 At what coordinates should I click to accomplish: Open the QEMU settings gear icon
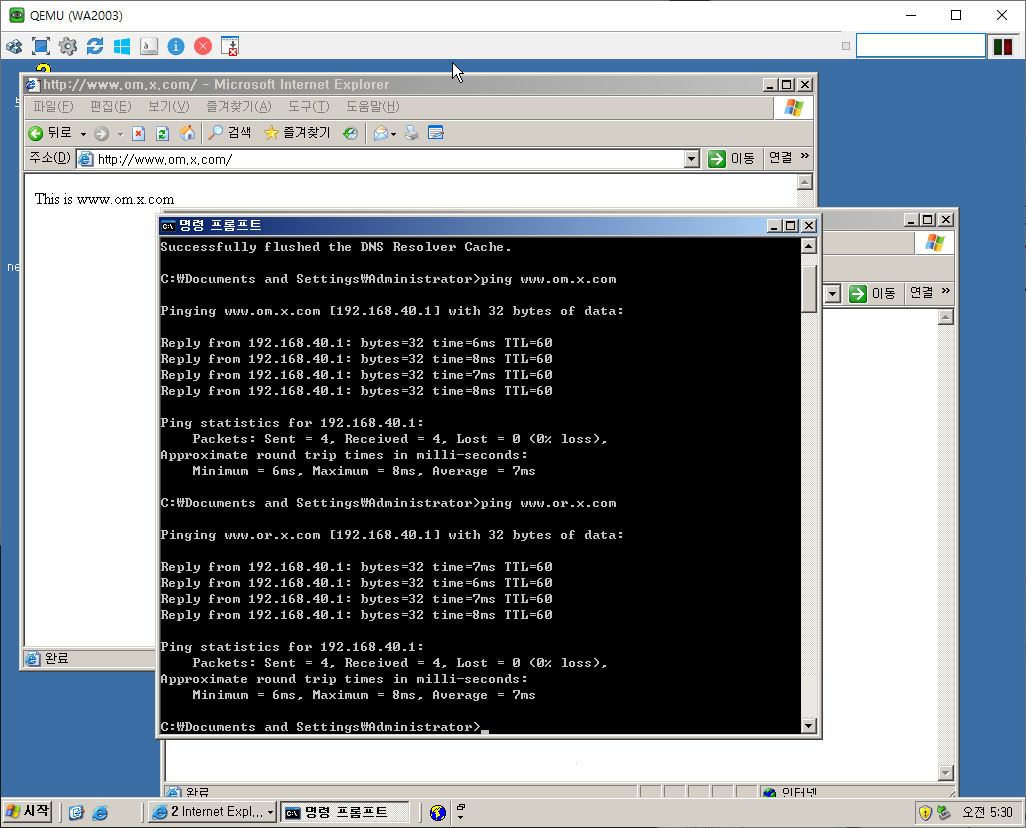(x=68, y=46)
